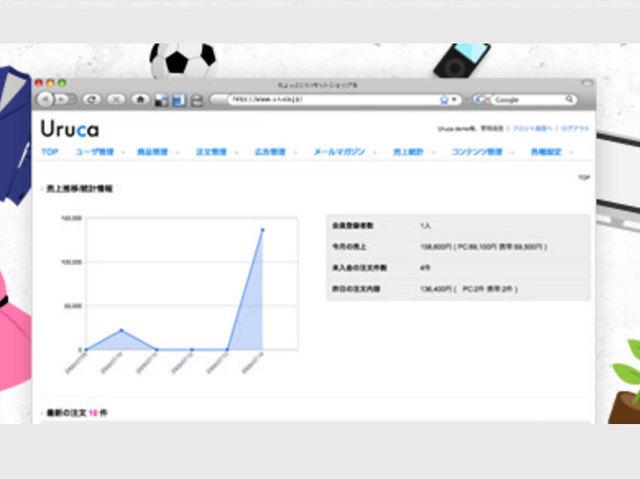Click the 4件 unpaid orders value
640x479 pixels.
(425, 268)
